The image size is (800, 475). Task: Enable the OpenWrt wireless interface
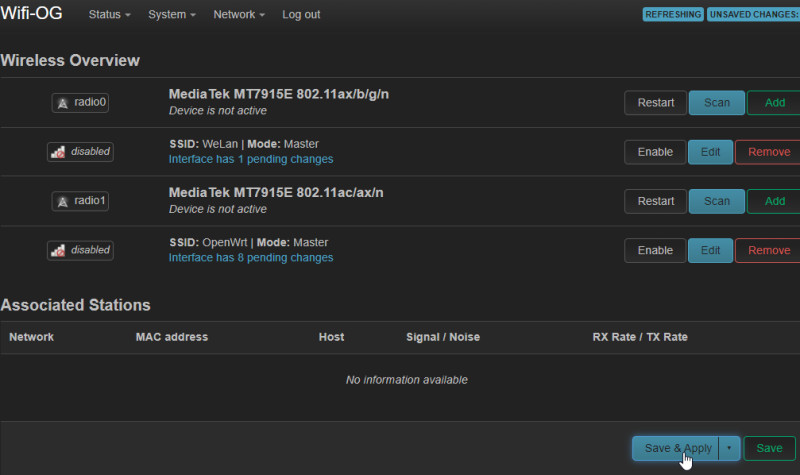pyautogui.click(x=655, y=250)
